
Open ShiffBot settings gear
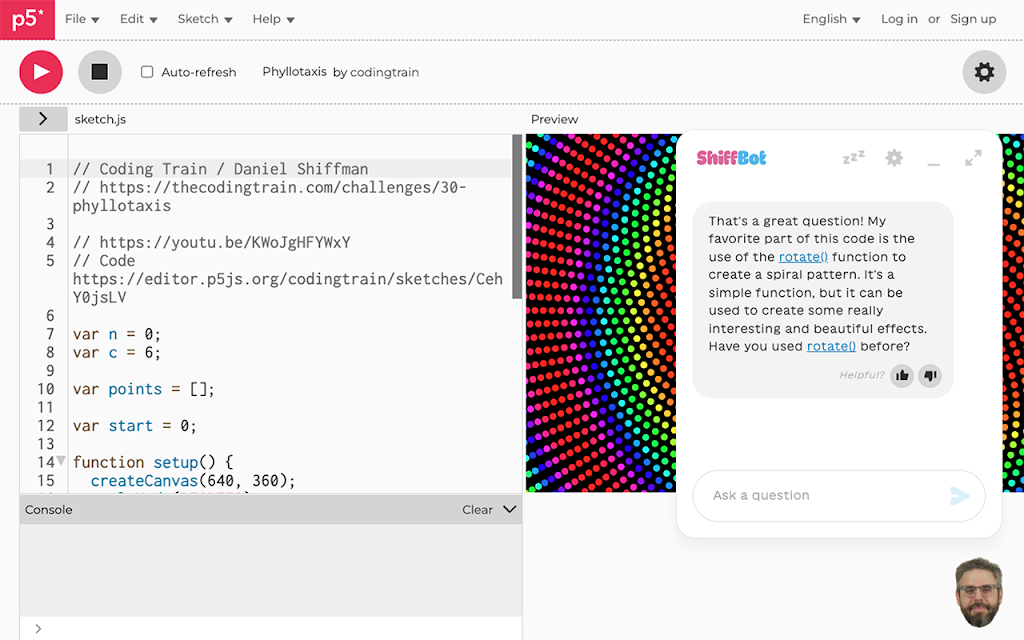pos(894,157)
